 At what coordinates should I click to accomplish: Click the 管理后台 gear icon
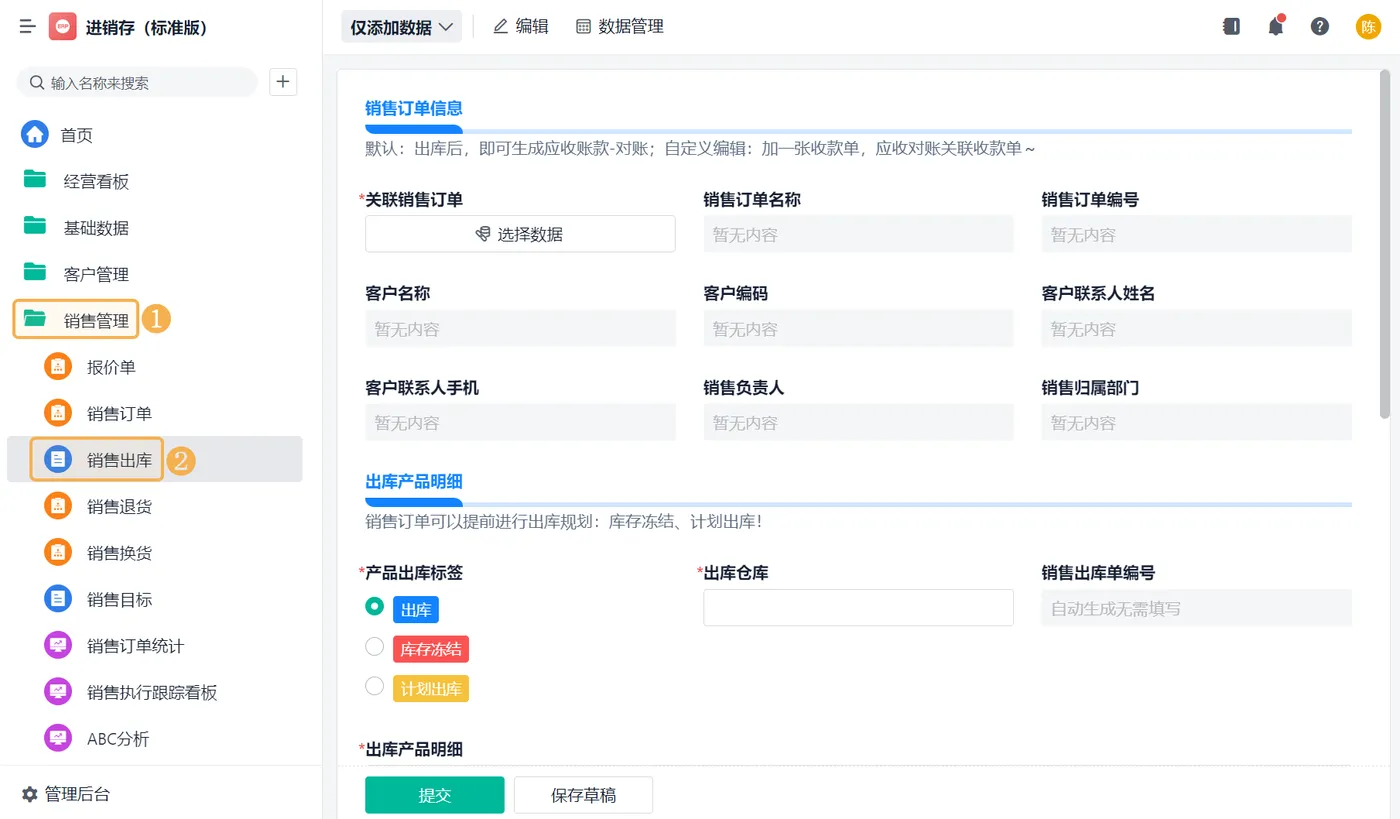click(29, 794)
